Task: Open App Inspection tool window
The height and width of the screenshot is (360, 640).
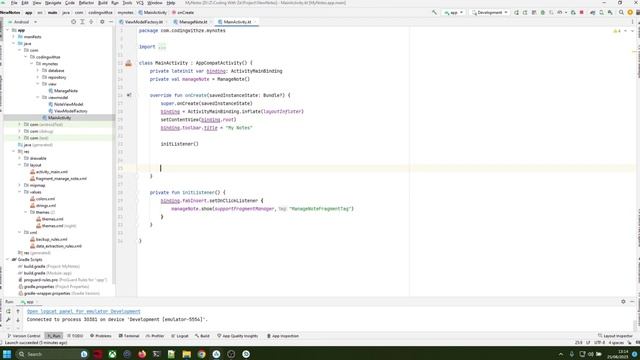Action: pos(283,336)
